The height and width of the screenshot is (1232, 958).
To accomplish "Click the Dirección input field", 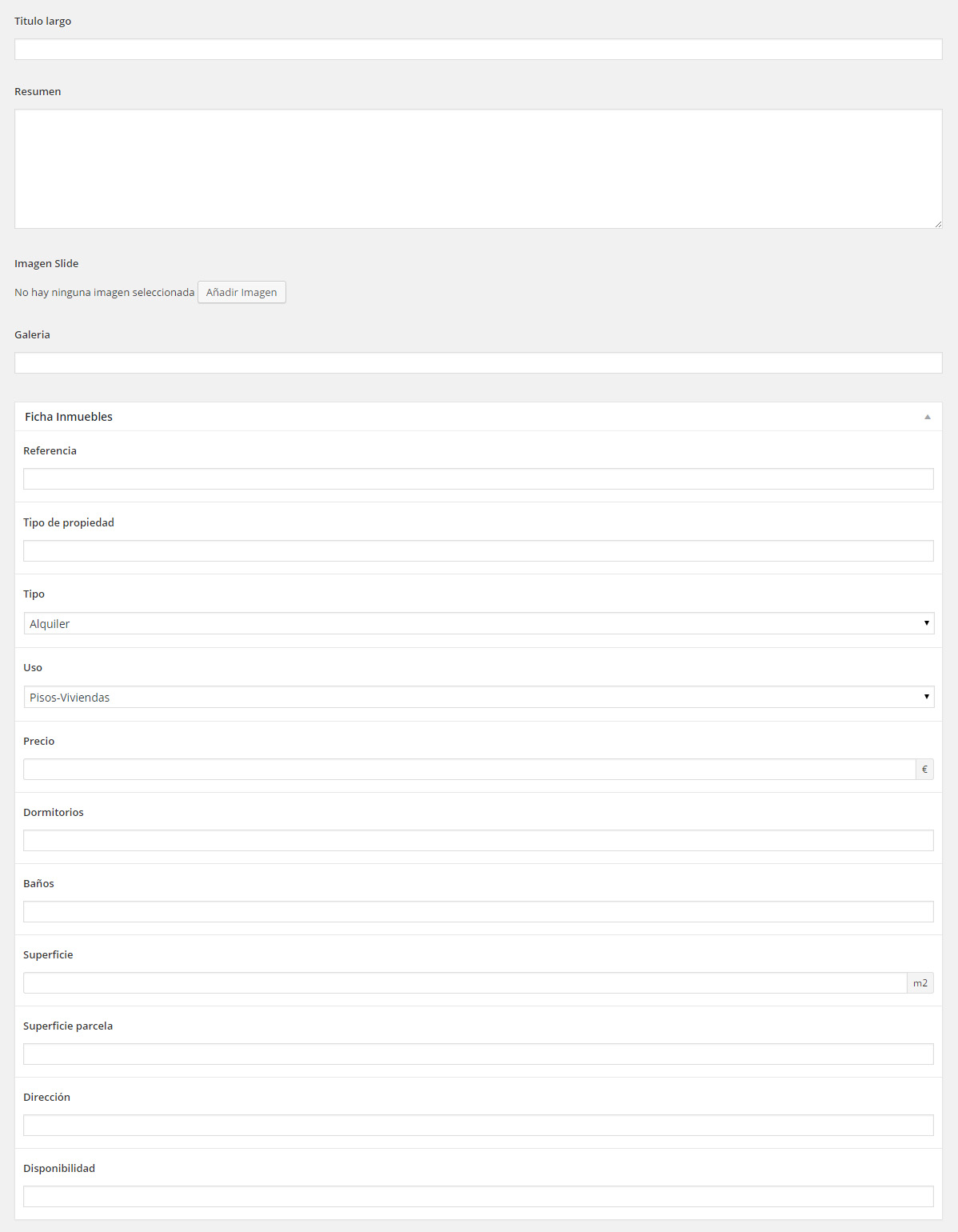I will 478,1126.
